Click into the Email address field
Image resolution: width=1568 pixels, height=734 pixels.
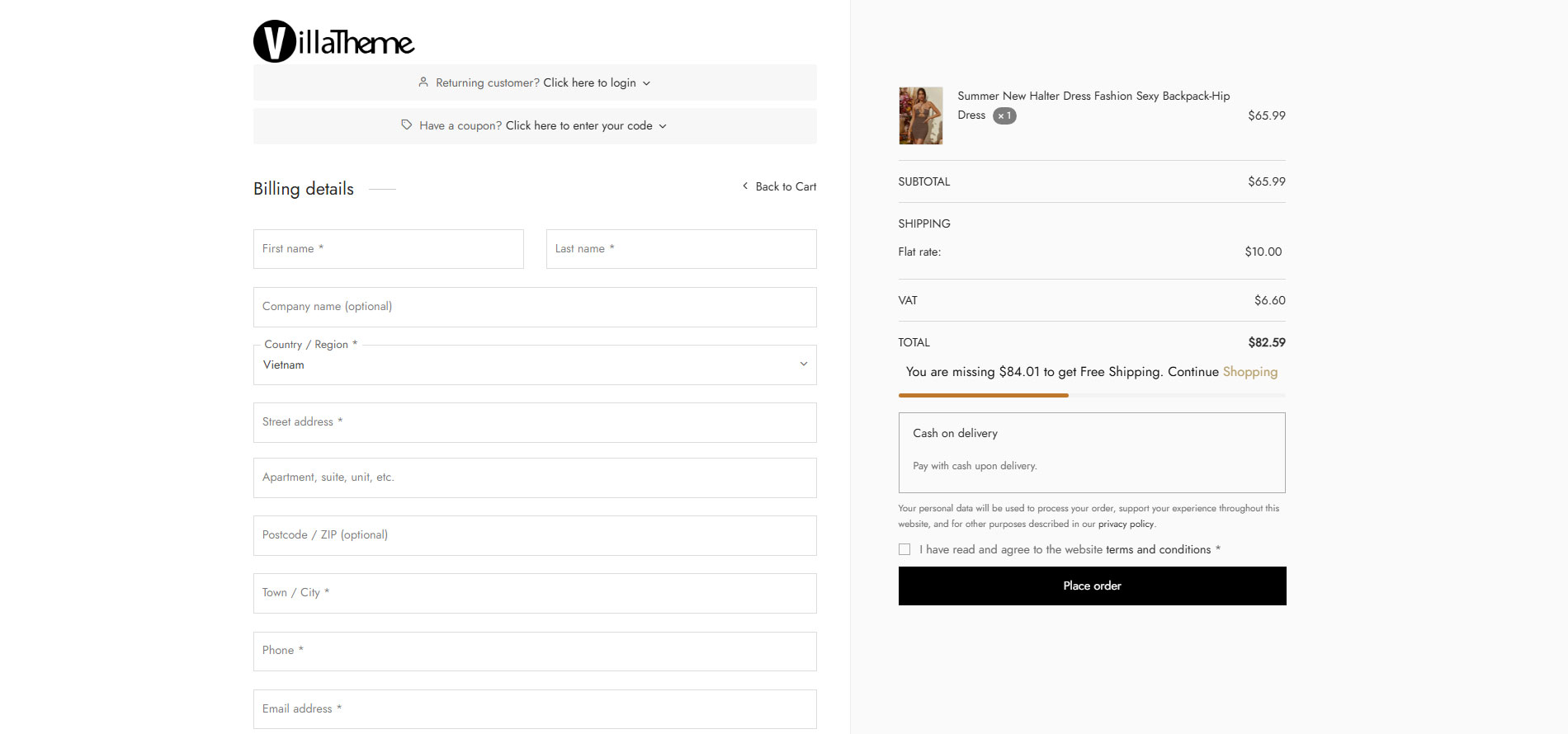click(535, 709)
